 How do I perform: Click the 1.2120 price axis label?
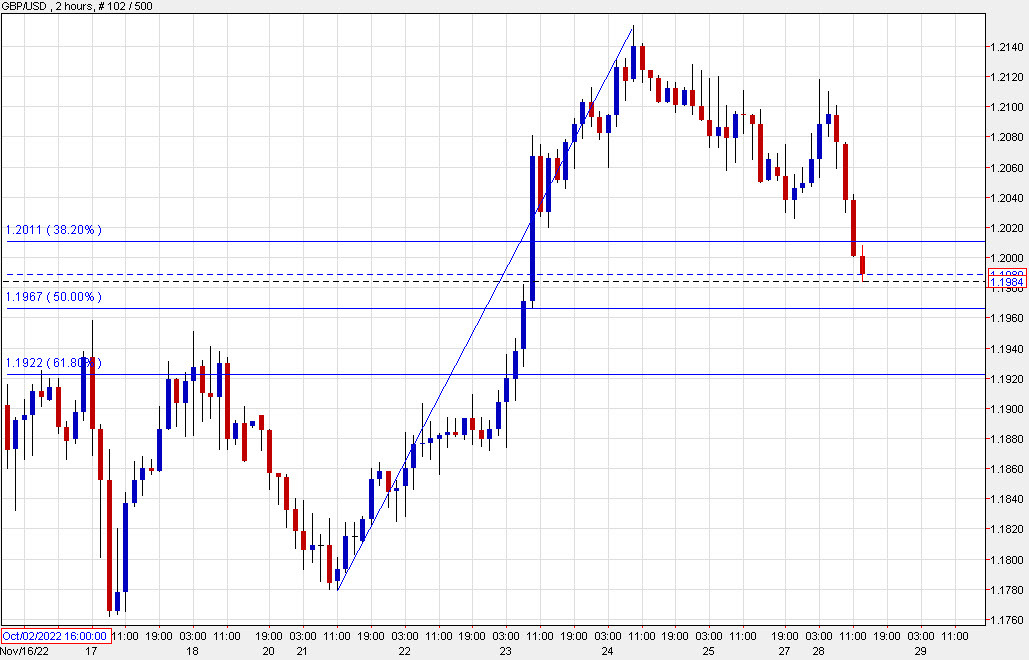coord(1007,77)
